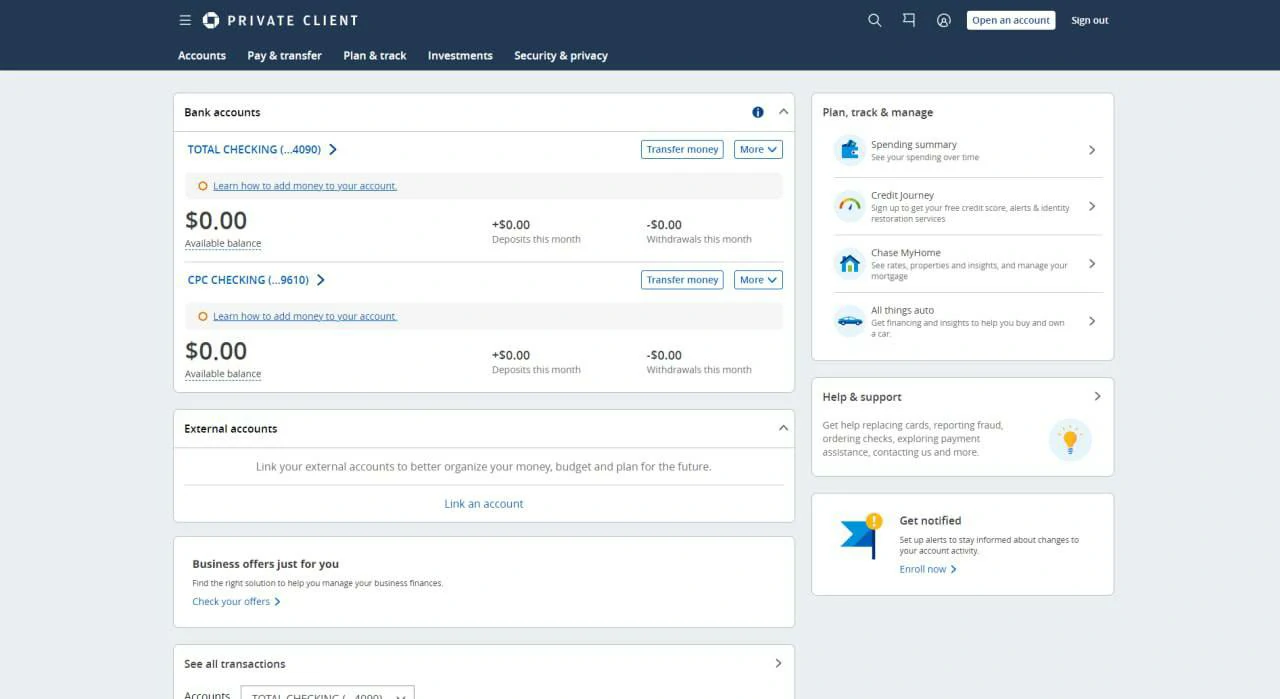Click the chevron beside Check your offers

pos(277,602)
